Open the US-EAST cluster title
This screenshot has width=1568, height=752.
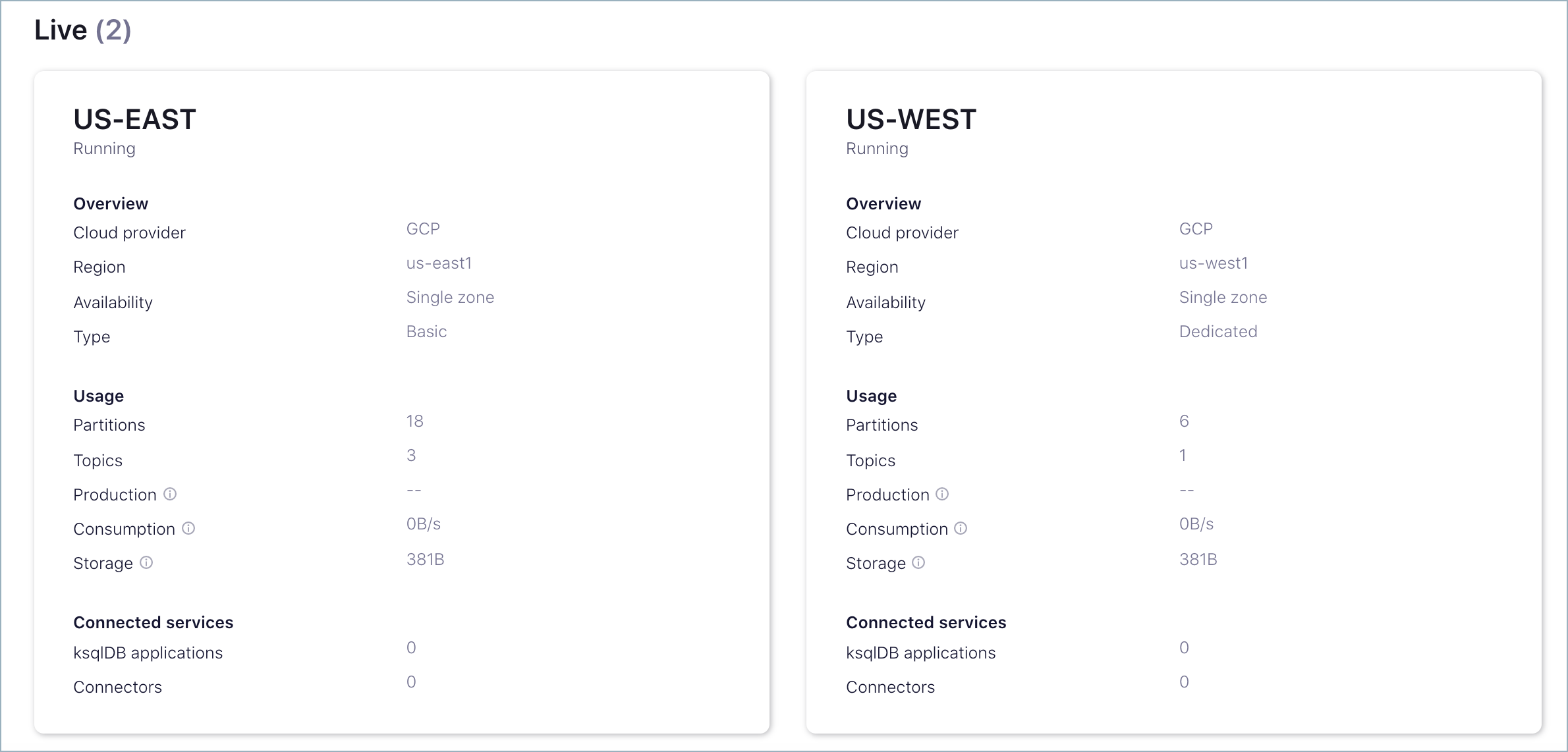coord(134,120)
